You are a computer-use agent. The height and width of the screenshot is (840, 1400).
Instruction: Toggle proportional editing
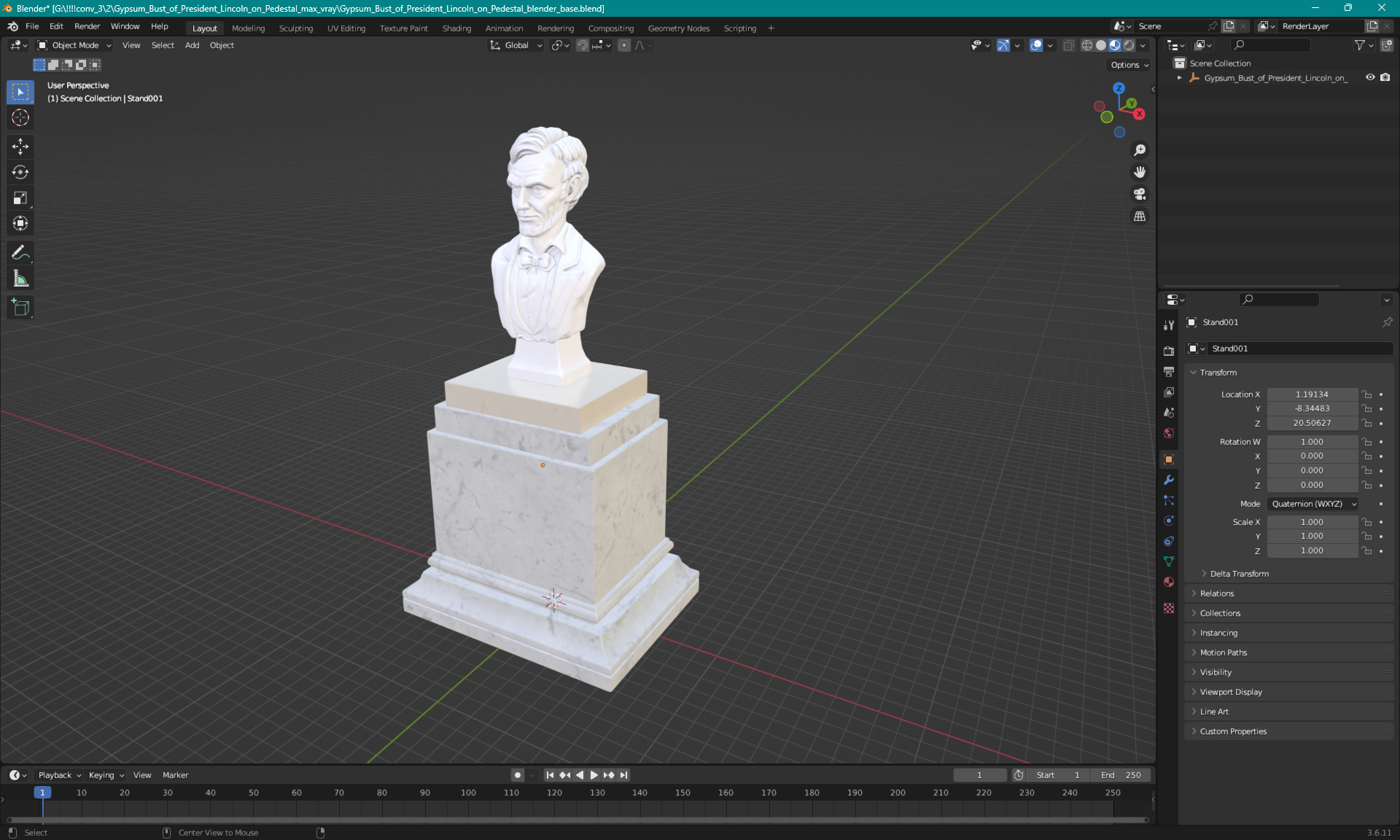pos(624,45)
